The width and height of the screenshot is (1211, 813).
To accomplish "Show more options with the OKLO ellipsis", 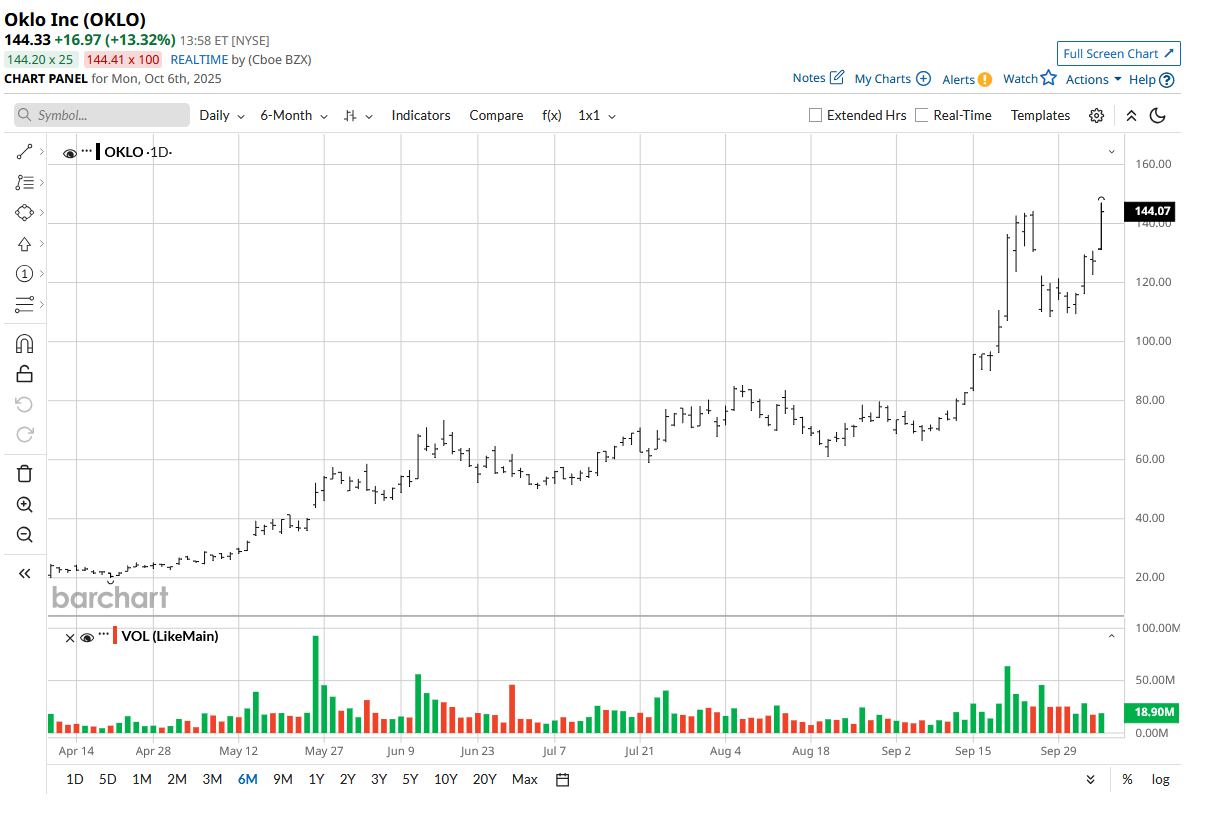I will tap(87, 150).
